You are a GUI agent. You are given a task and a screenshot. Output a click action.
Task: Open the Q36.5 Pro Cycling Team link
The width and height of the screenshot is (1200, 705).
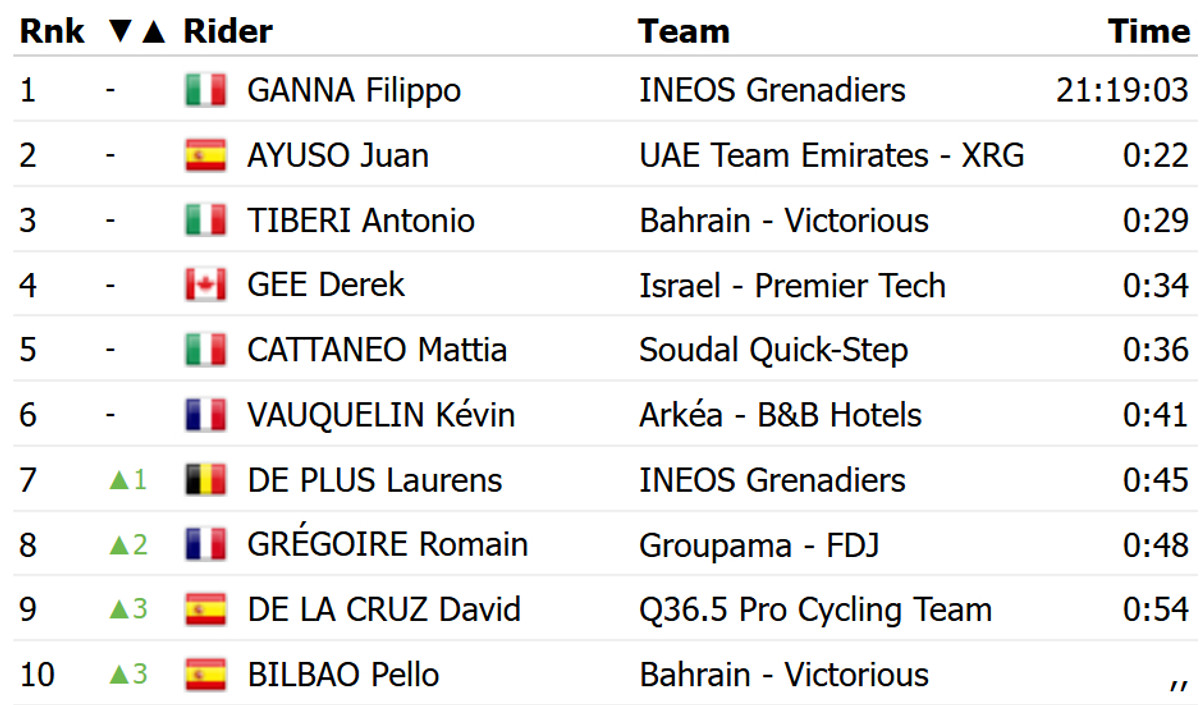(x=815, y=610)
